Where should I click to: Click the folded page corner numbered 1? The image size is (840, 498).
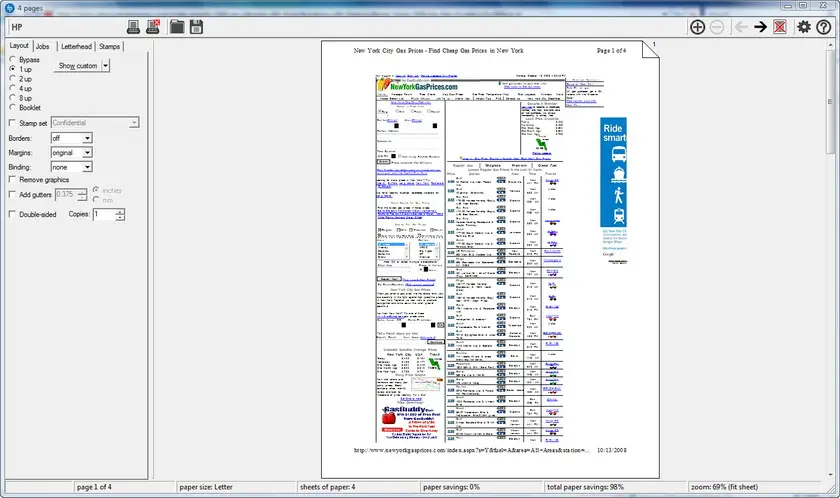(x=651, y=49)
